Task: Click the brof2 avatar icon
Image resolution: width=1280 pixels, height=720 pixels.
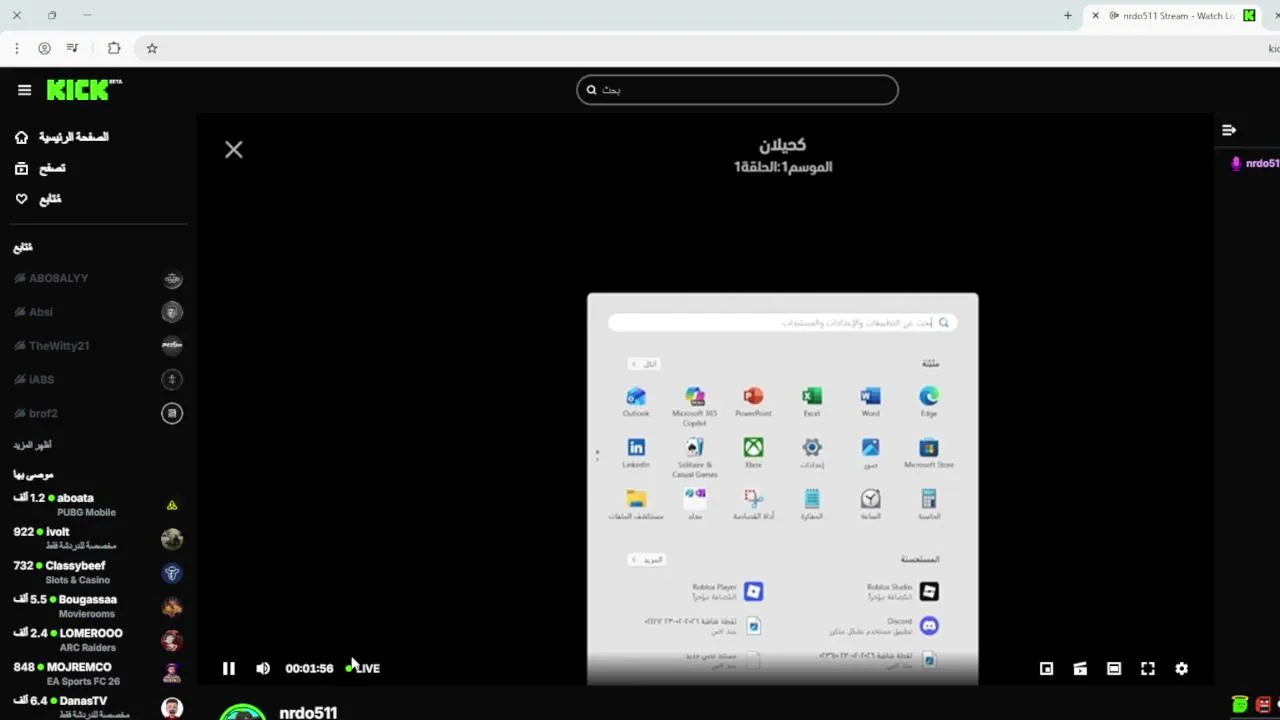Action: 172,413
